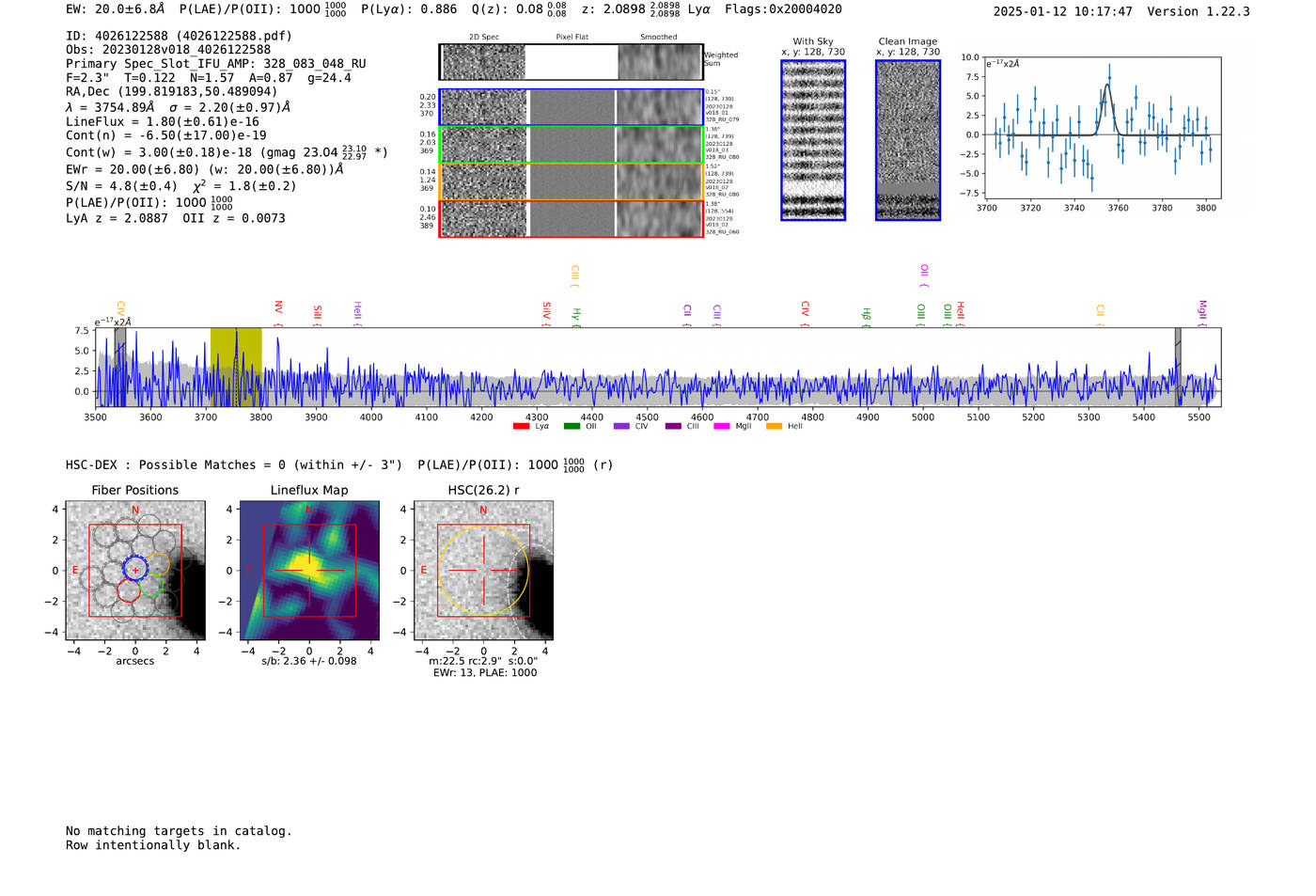
Task: Click the red crosshair on the Lineflux Map
Action: tap(309, 571)
